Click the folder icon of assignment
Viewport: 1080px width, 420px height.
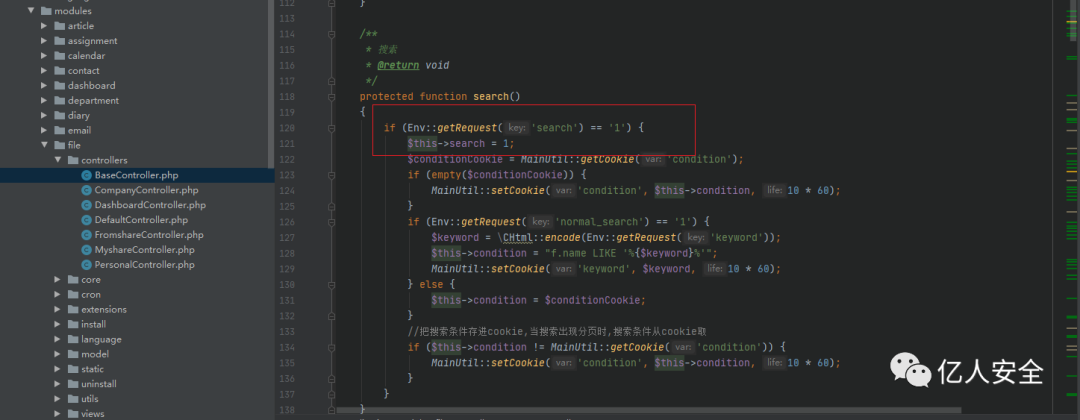coord(59,41)
